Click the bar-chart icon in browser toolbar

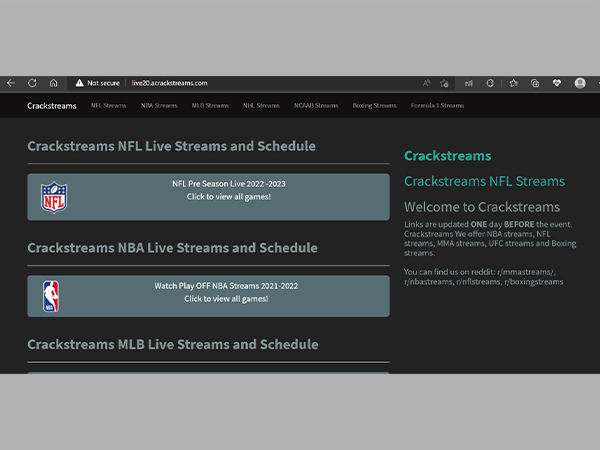[x=468, y=83]
